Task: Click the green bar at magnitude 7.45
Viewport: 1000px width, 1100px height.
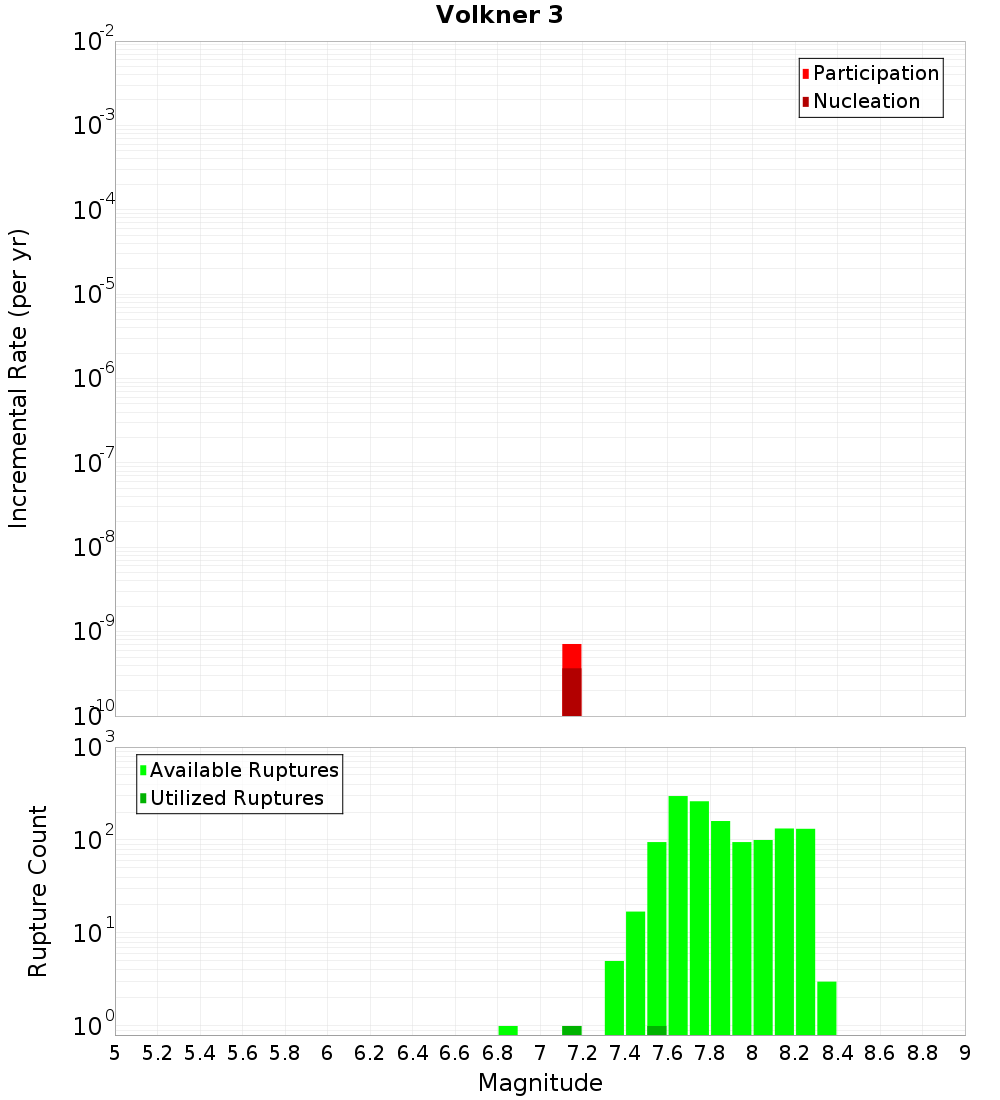Action: 635,974
